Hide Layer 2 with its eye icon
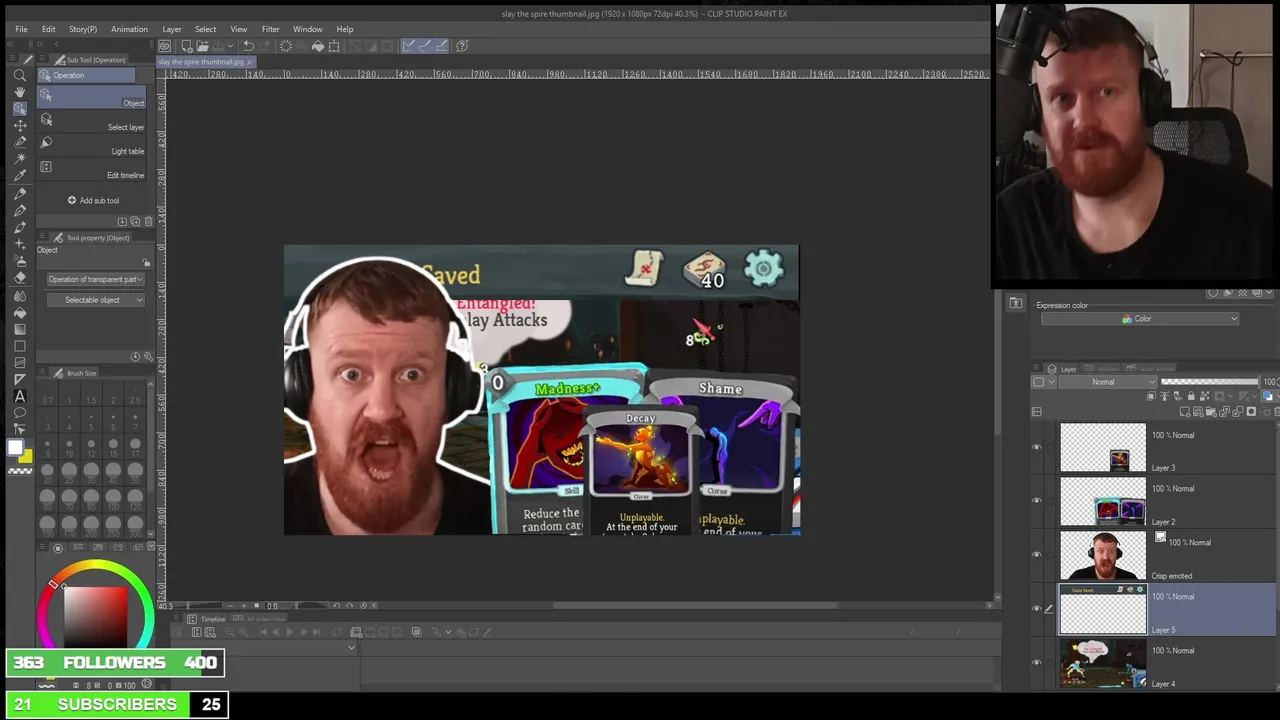This screenshot has width=1280, height=720. [1036, 501]
